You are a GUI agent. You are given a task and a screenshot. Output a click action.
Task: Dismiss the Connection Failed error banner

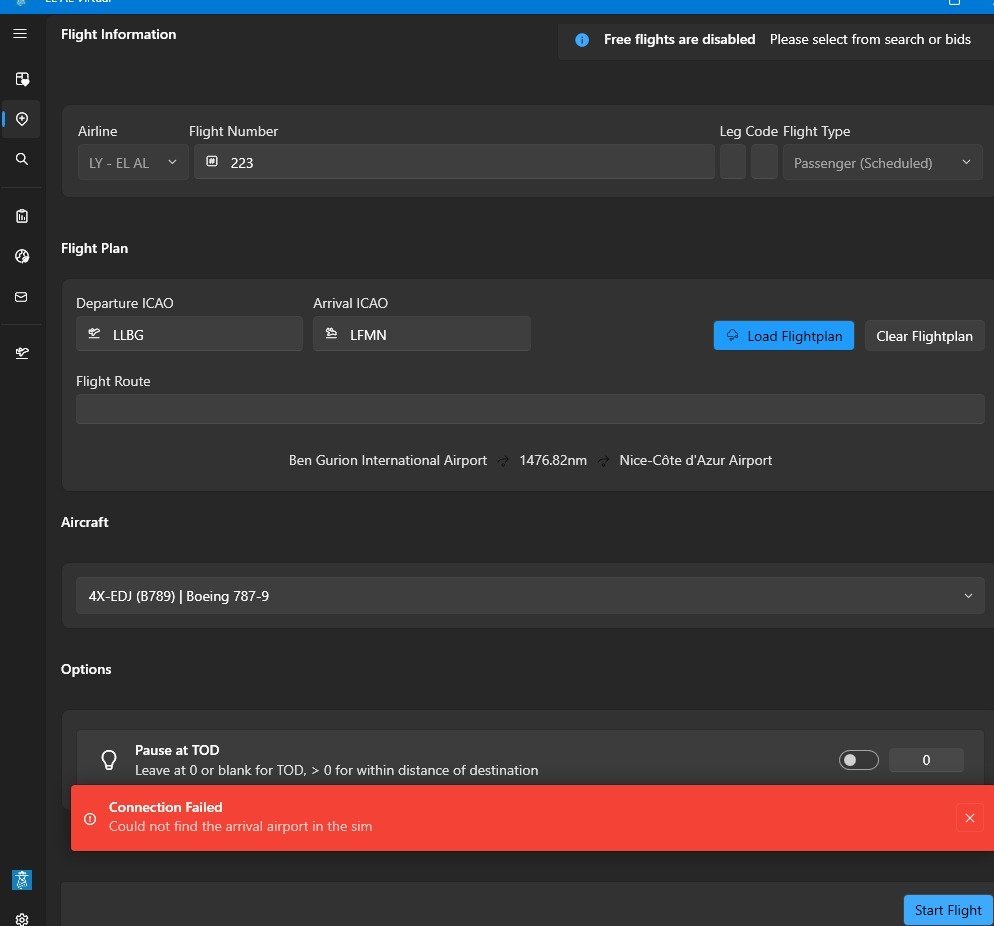coord(968,818)
